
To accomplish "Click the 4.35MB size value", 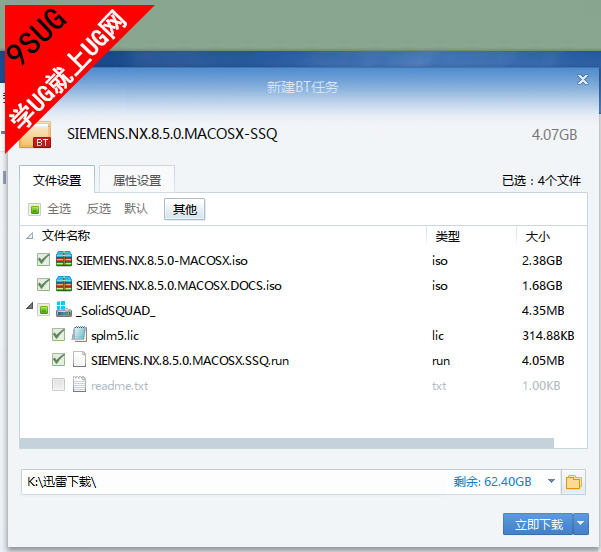I will click(x=543, y=310).
